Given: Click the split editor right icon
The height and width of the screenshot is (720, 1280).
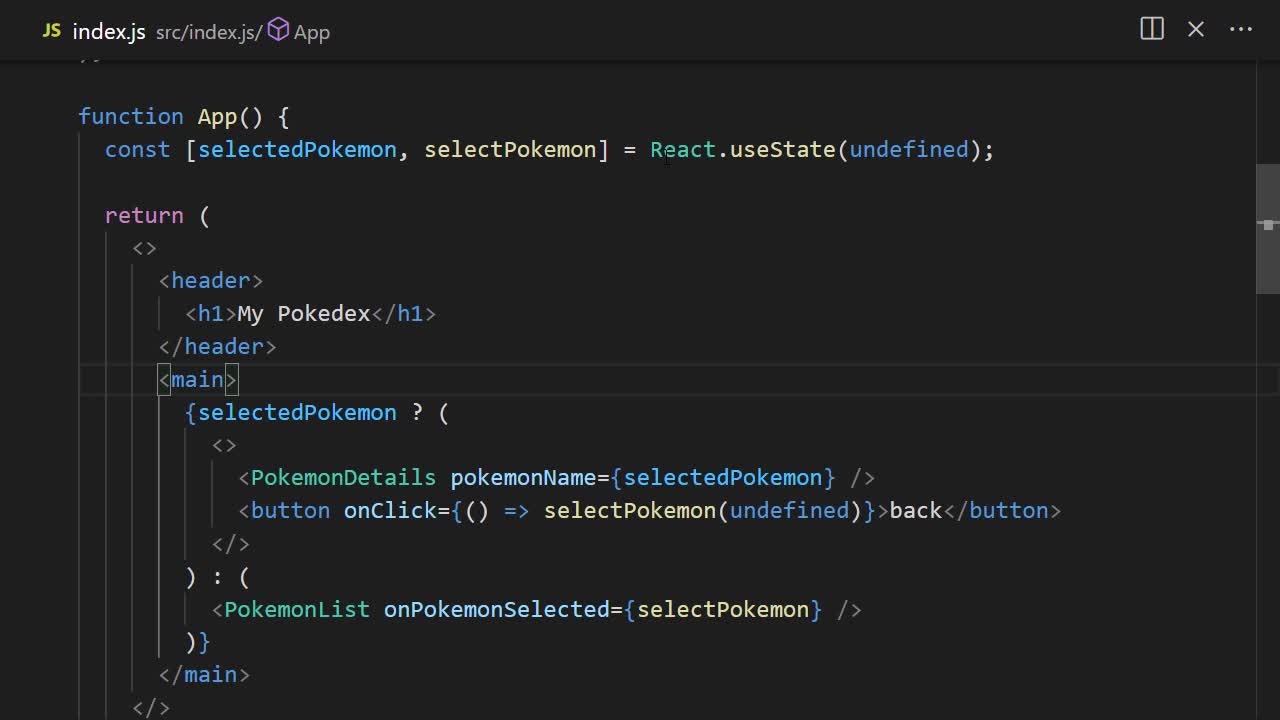Looking at the screenshot, I should (1152, 29).
